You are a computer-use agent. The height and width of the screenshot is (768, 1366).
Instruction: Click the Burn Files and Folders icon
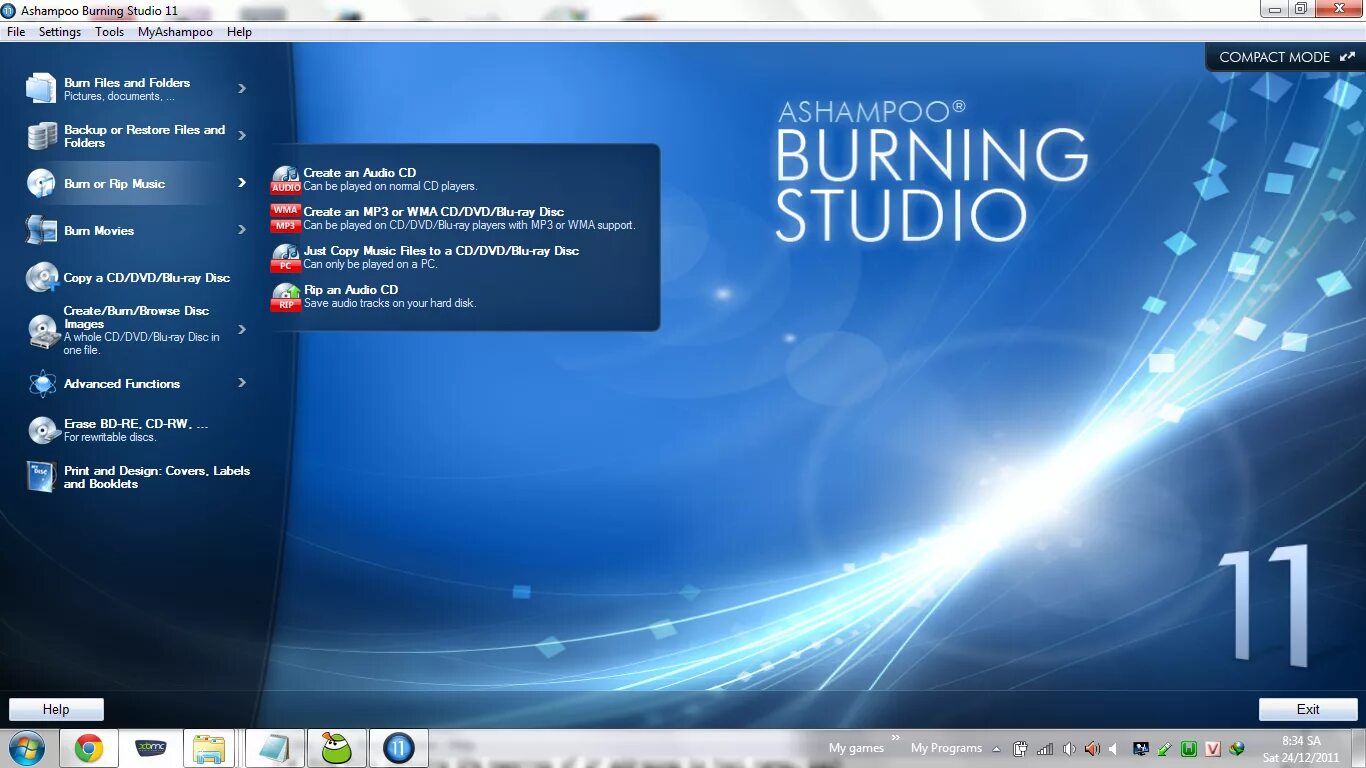point(41,88)
